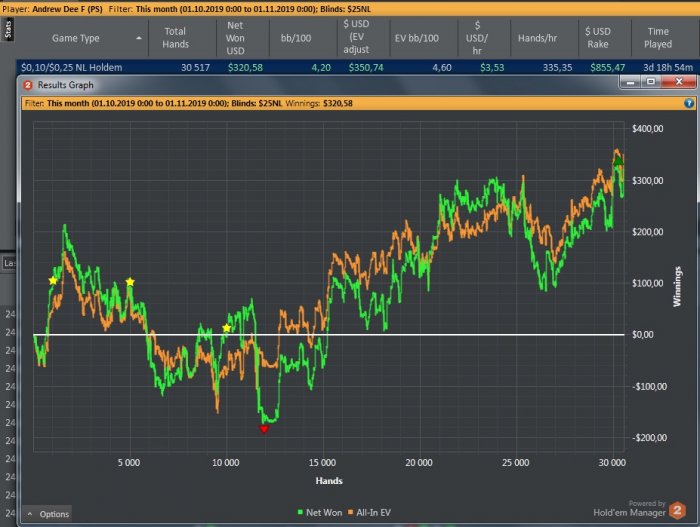Click the red downswing marker on graph
This screenshot has height=527, width=700.
pos(264,429)
